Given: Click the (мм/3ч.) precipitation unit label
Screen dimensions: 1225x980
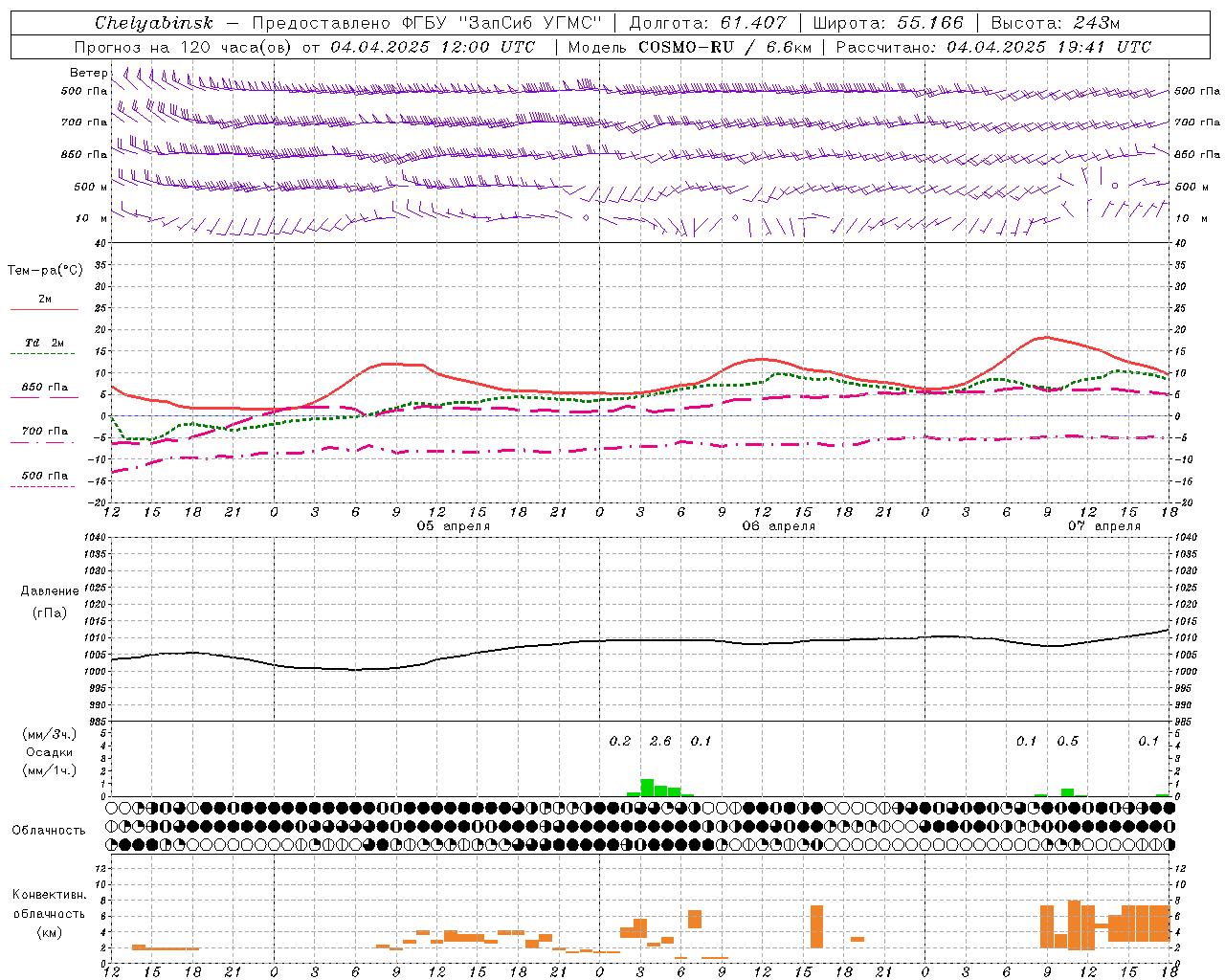Looking at the screenshot, I should point(50,734).
